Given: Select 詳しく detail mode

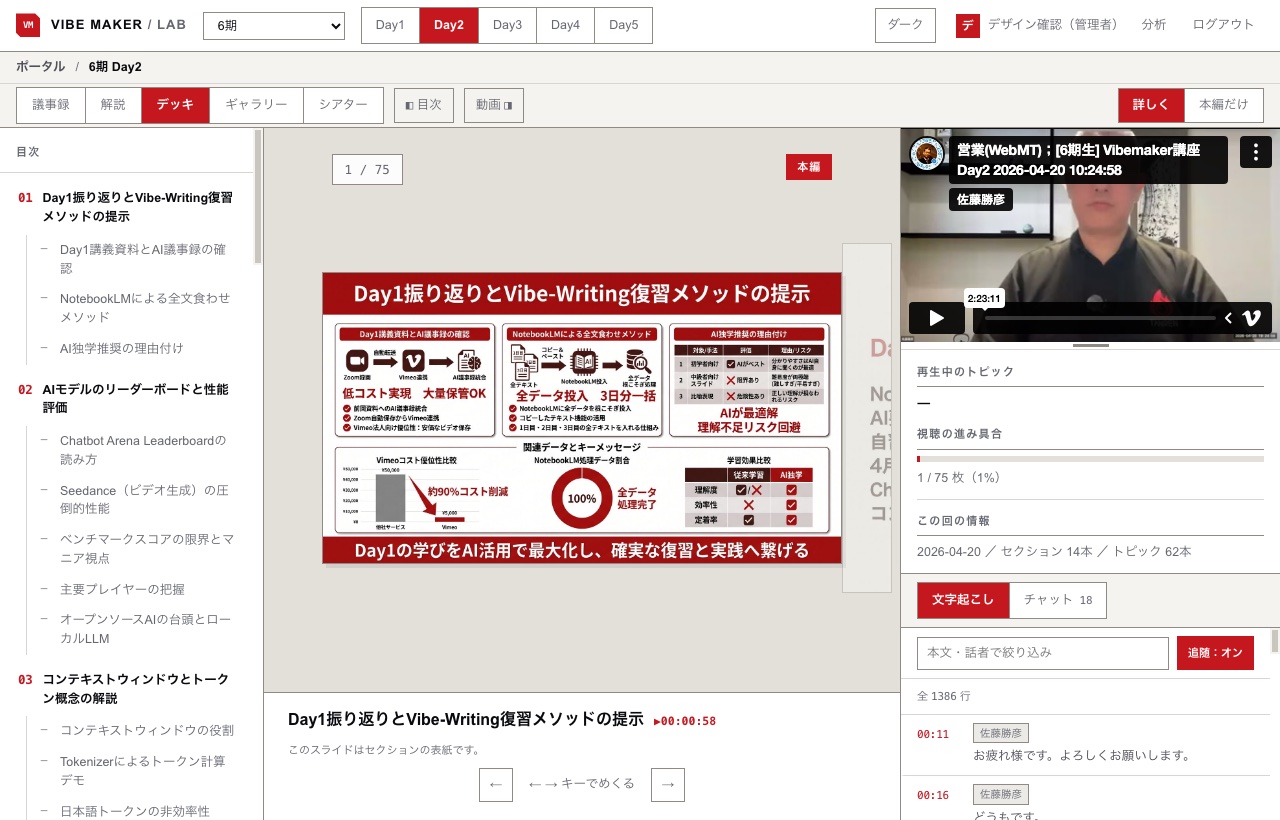Looking at the screenshot, I should click(x=1151, y=105).
